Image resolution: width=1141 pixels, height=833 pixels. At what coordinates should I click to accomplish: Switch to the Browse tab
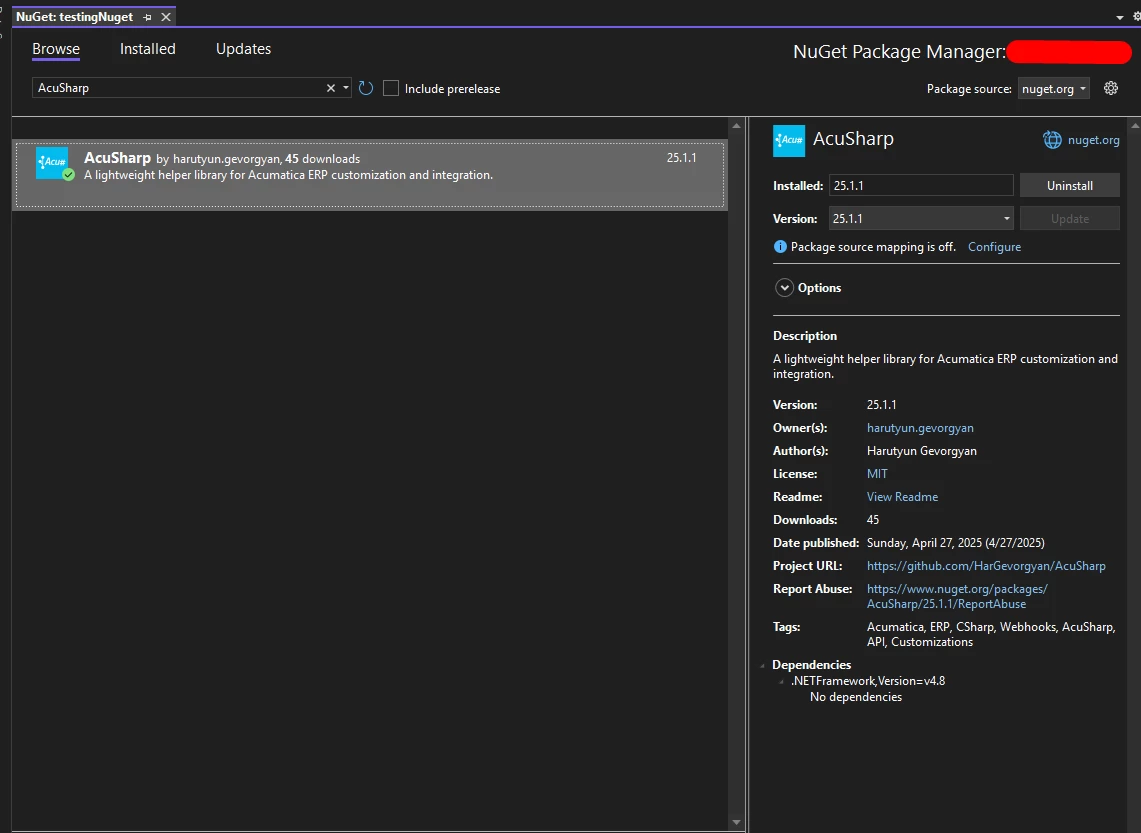[56, 49]
